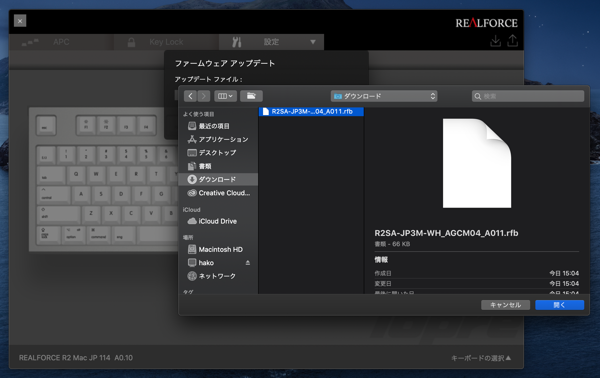Open iCloud Drive in the sidebar

218,221
